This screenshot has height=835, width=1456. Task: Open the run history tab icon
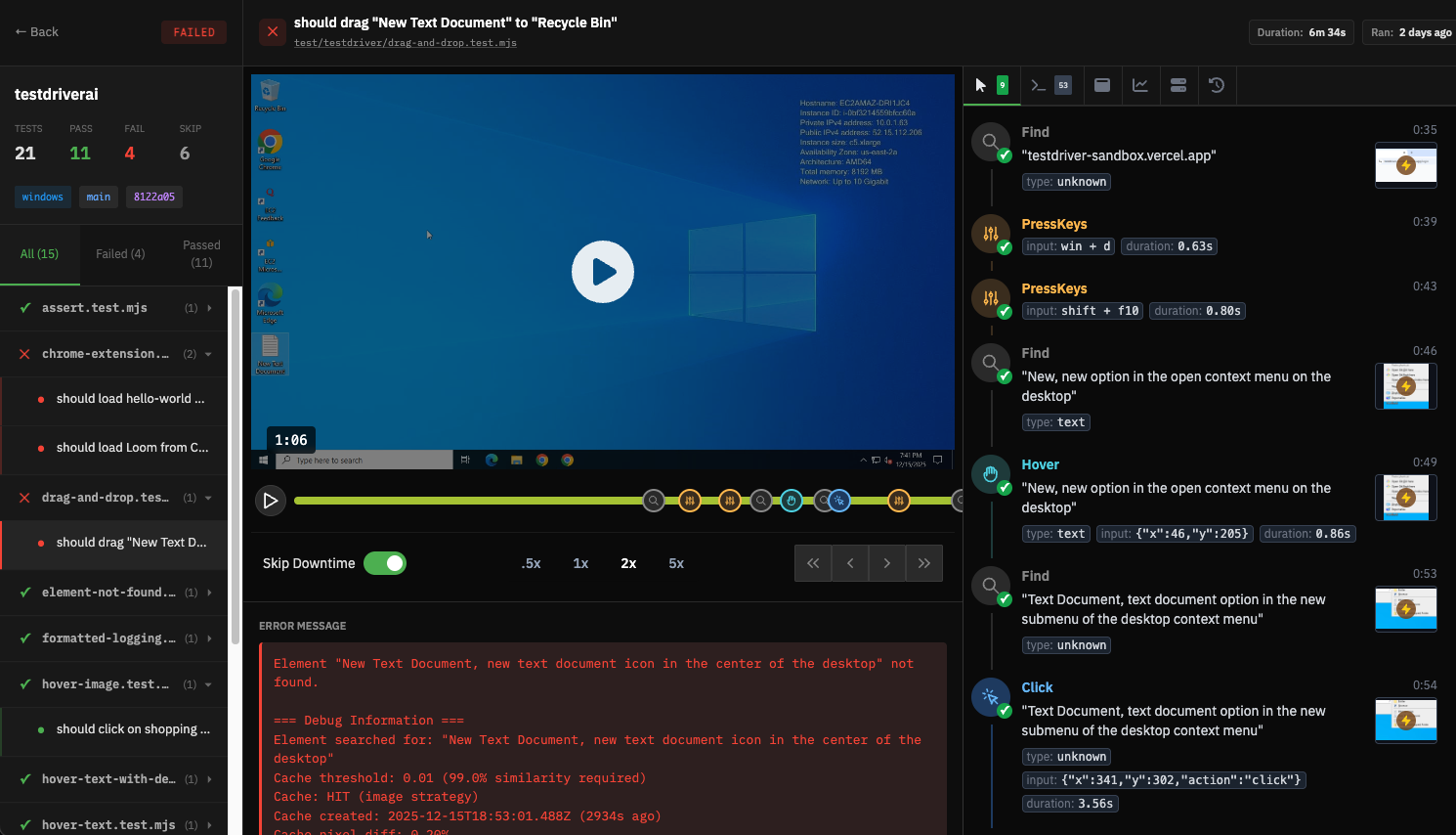(1217, 85)
